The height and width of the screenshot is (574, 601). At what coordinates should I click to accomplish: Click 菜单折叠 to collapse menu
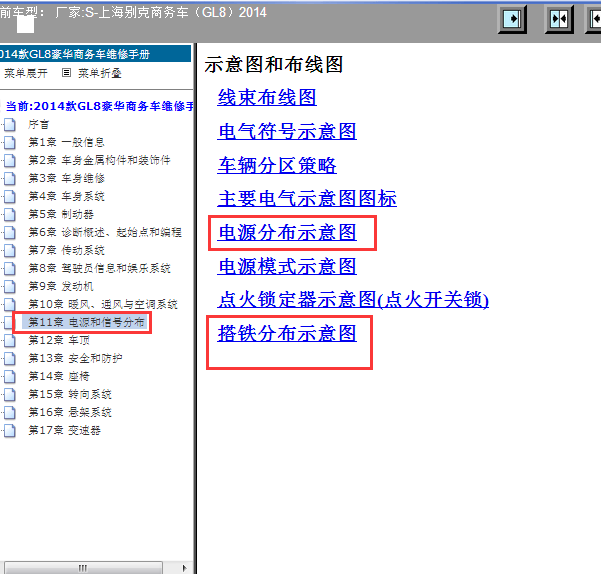[x=100, y=73]
